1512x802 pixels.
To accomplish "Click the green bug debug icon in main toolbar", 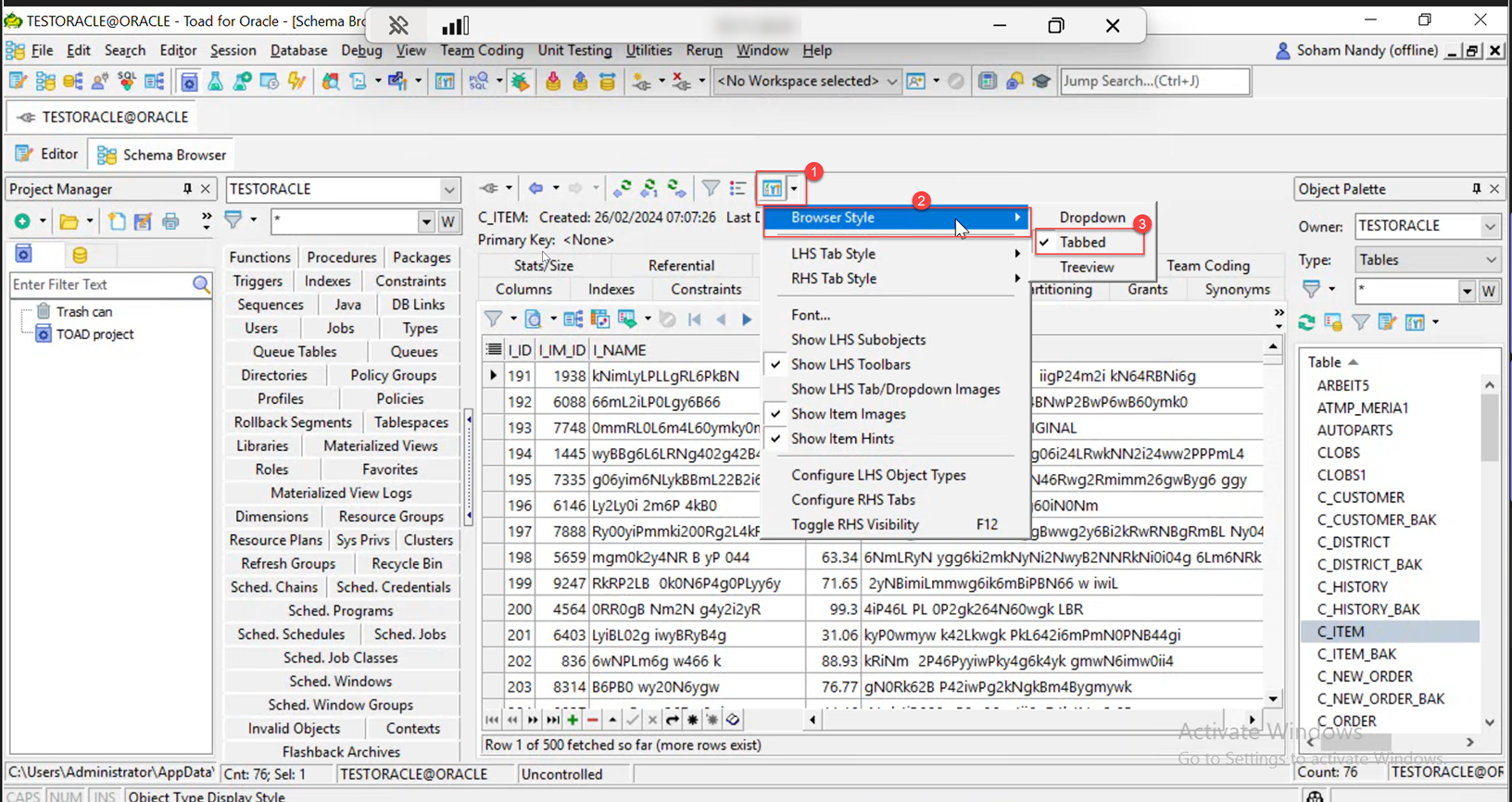I will click(x=520, y=81).
